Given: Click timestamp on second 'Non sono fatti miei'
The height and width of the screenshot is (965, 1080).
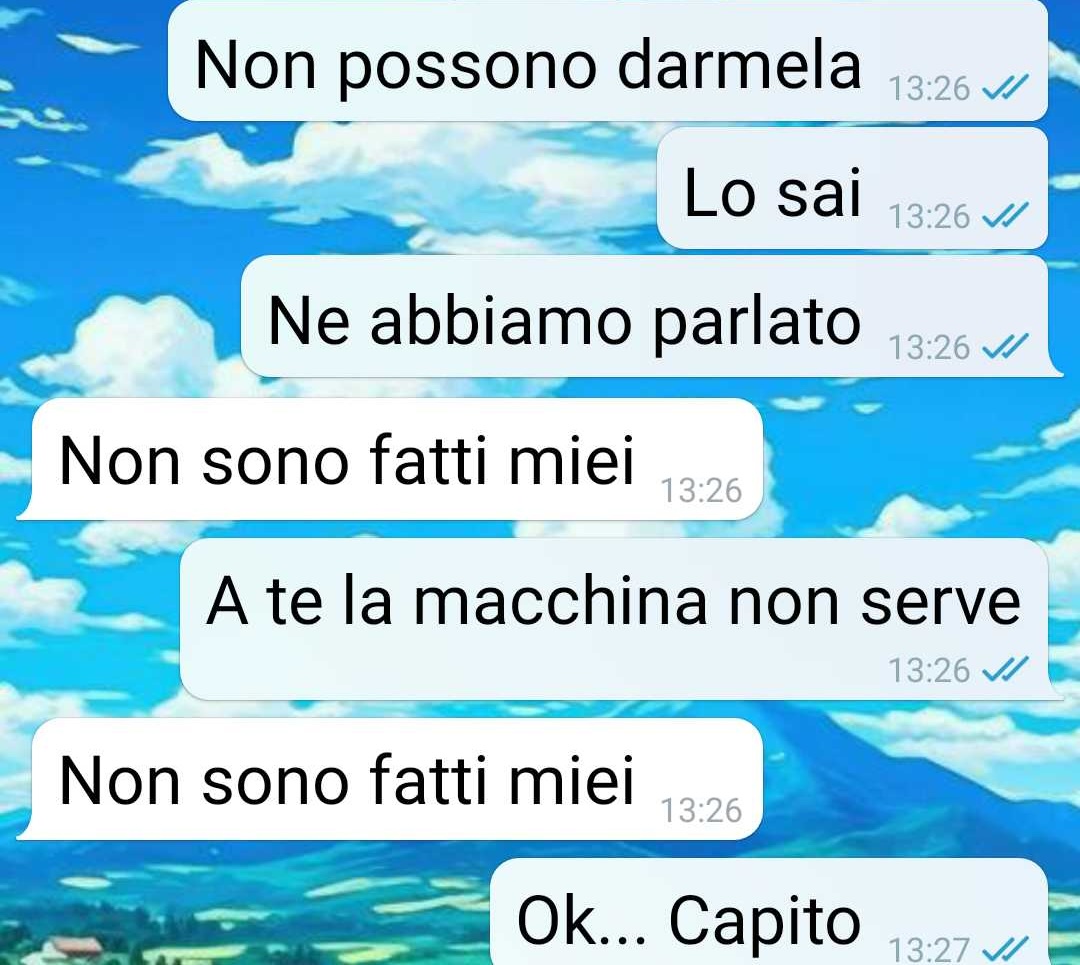Looking at the screenshot, I should (x=701, y=810).
